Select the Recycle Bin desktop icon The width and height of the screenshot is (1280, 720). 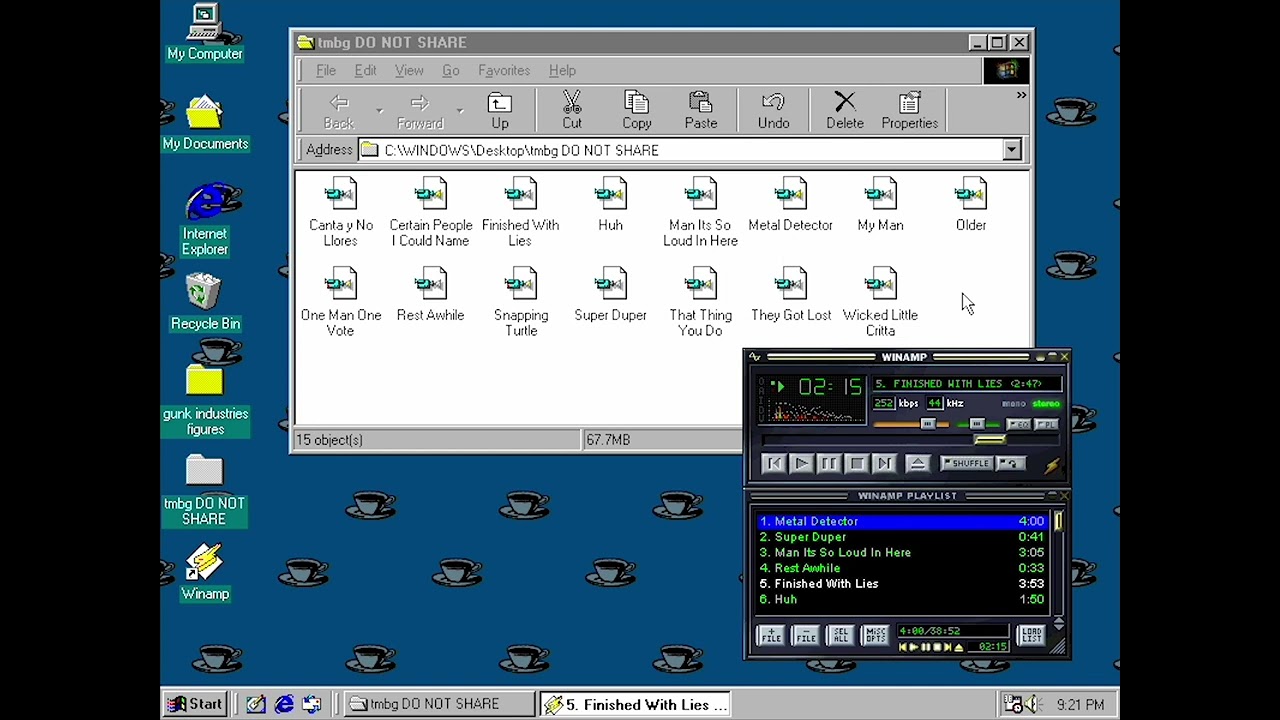point(205,303)
